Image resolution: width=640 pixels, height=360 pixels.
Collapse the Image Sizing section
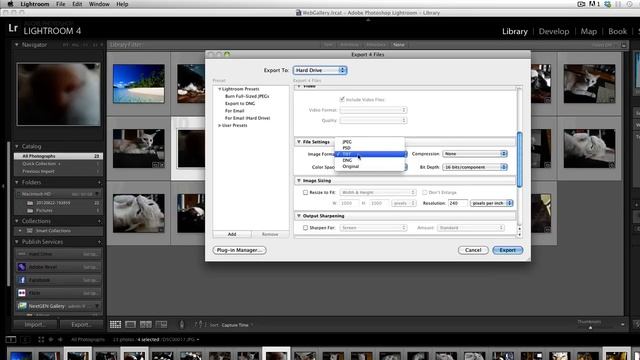(x=299, y=180)
